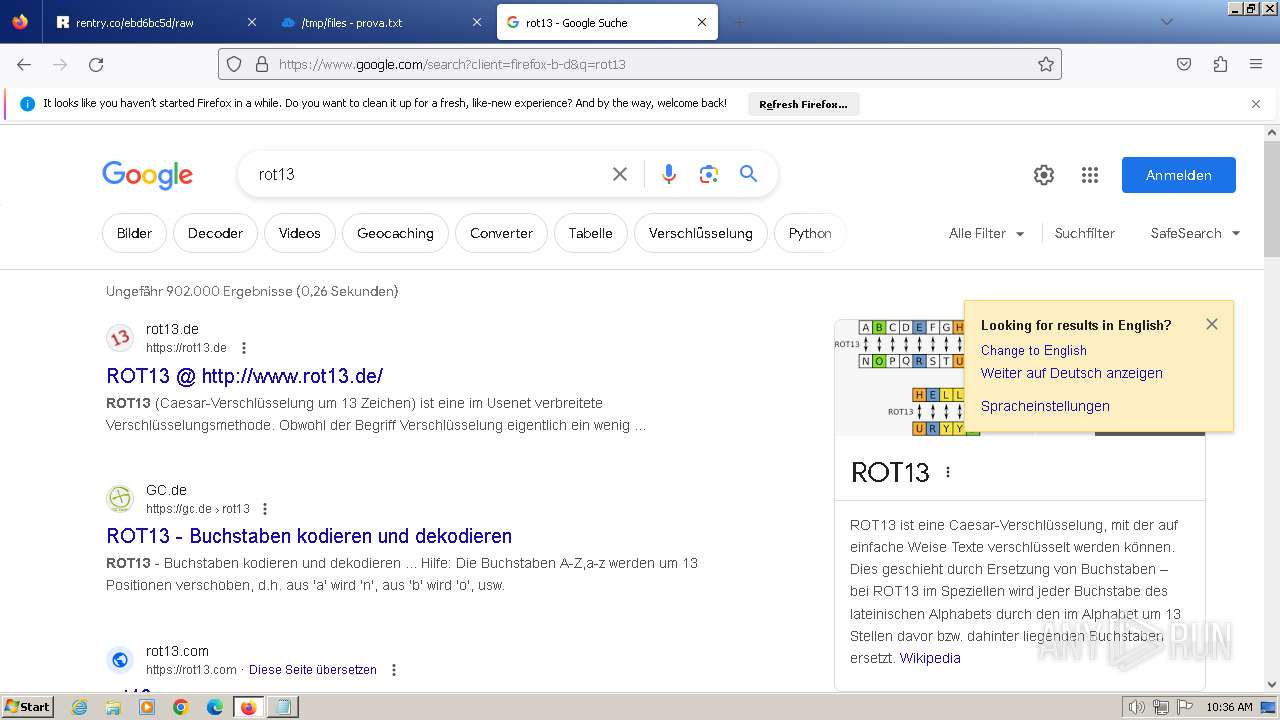Image resolution: width=1280 pixels, height=720 pixels.
Task: Select the Bilder filter chip
Action: (134, 233)
